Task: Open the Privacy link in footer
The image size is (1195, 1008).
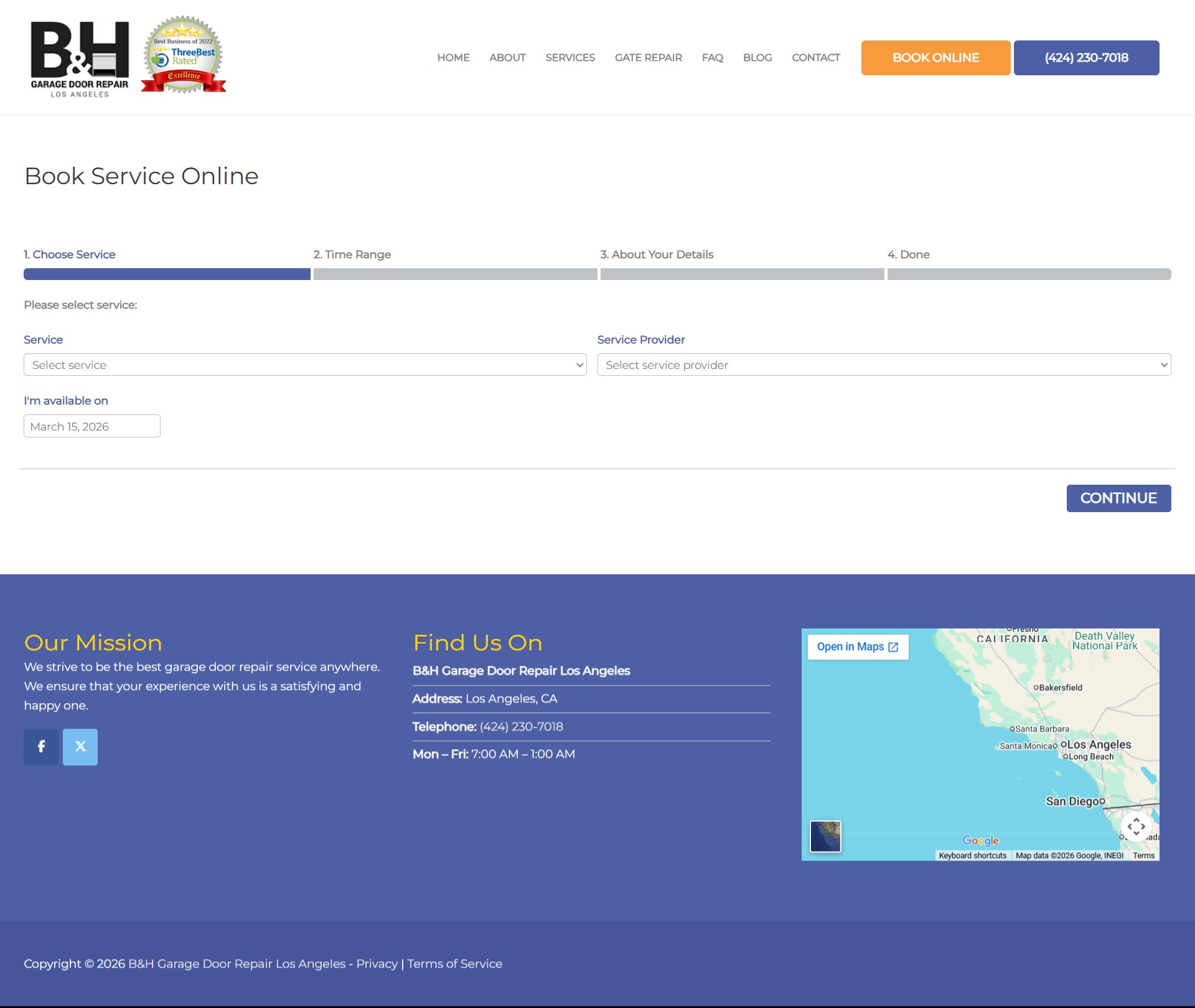Action: (x=377, y=964)
